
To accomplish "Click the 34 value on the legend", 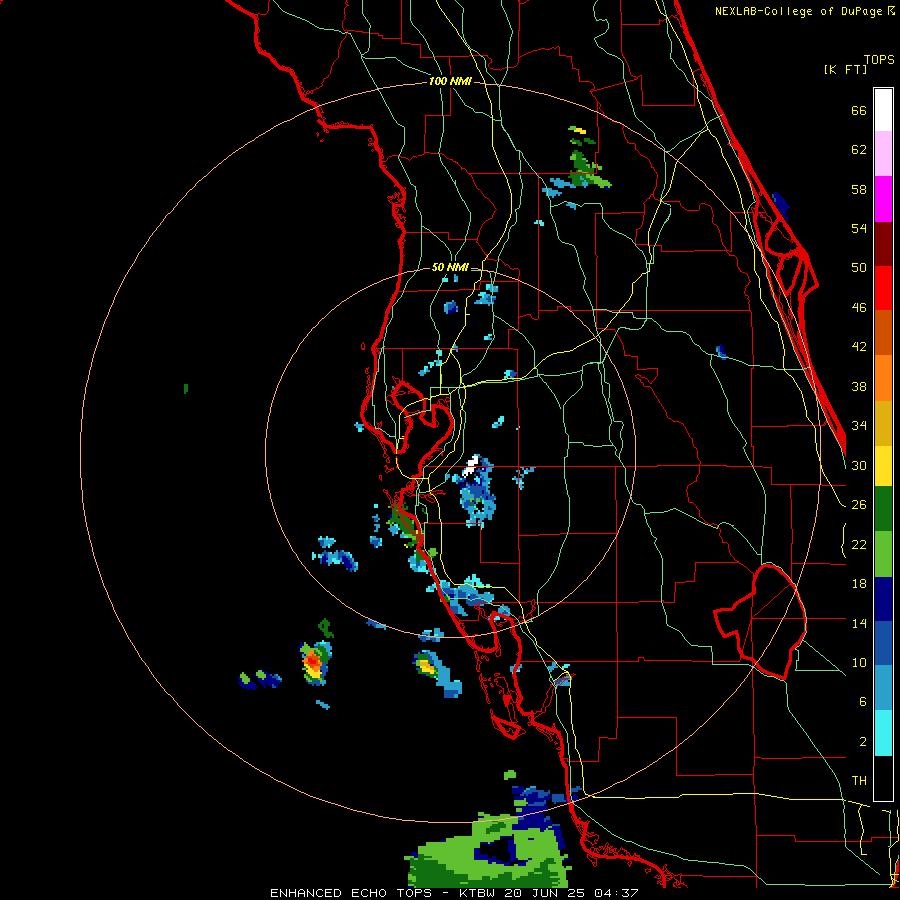I will pyautogui.click(x=859, y=426).
